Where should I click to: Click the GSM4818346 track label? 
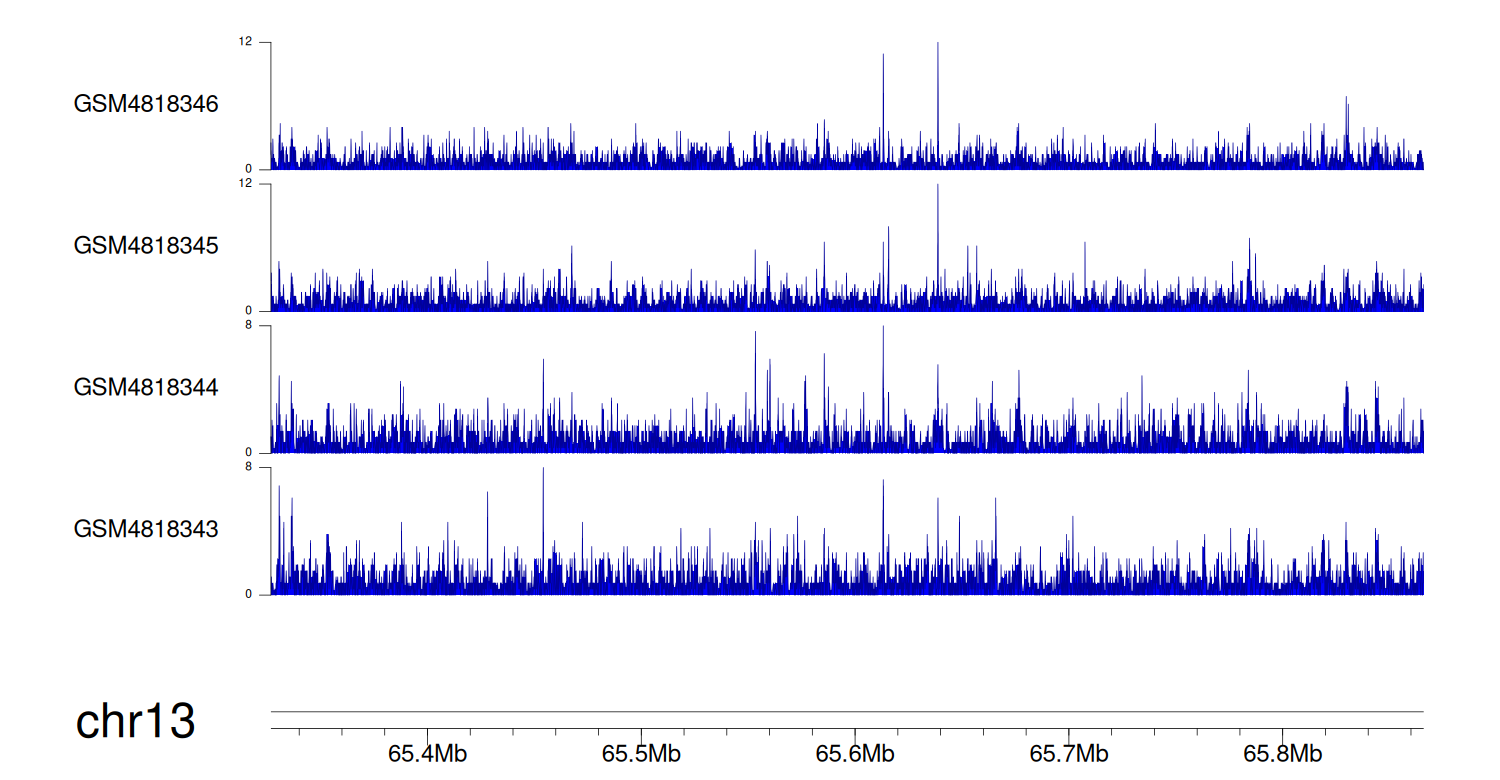[x=146, y=104]
